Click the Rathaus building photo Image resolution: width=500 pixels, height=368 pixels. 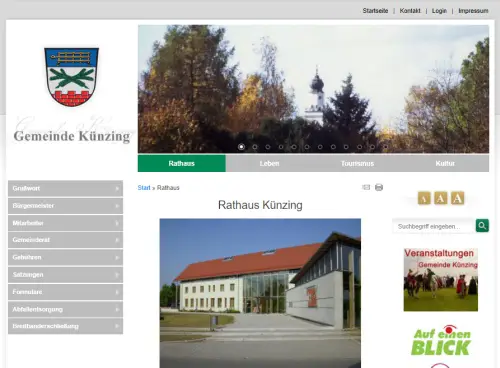pyautogui.click(x=260, y=293)
